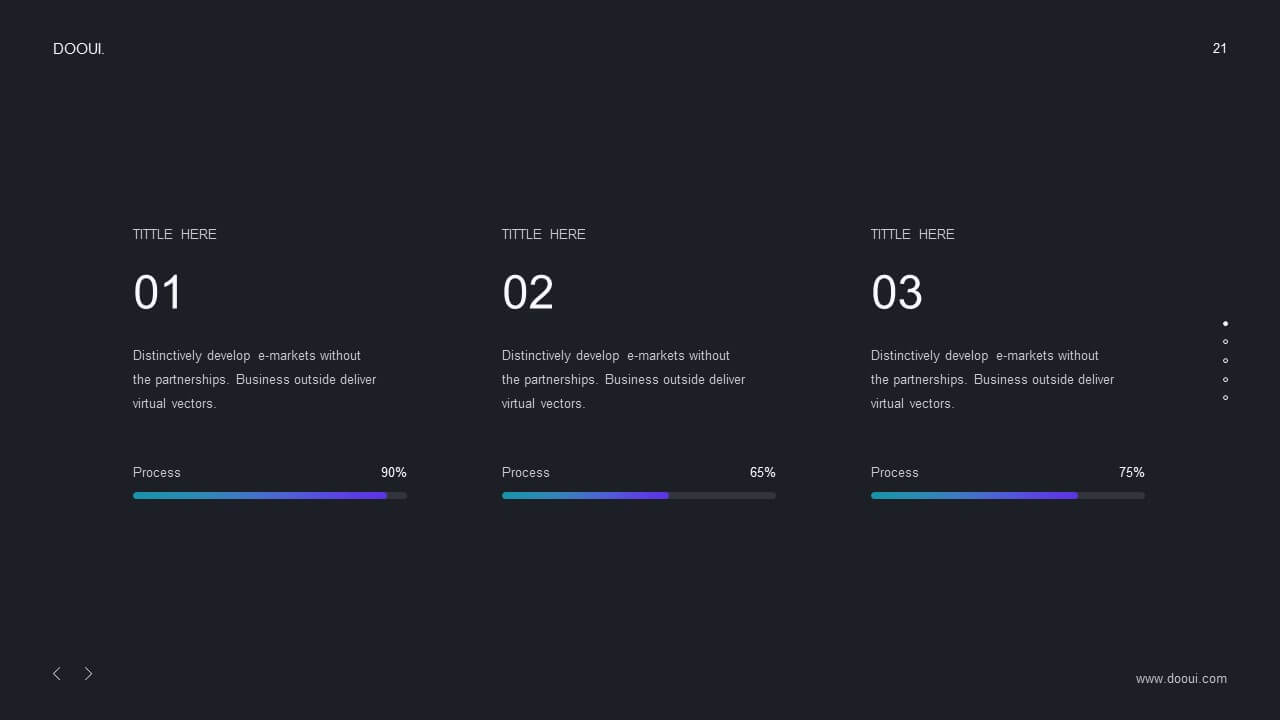Click the 65% value label
The width and height of the screenshot is (1280, 720).
(x=763, y=472)
